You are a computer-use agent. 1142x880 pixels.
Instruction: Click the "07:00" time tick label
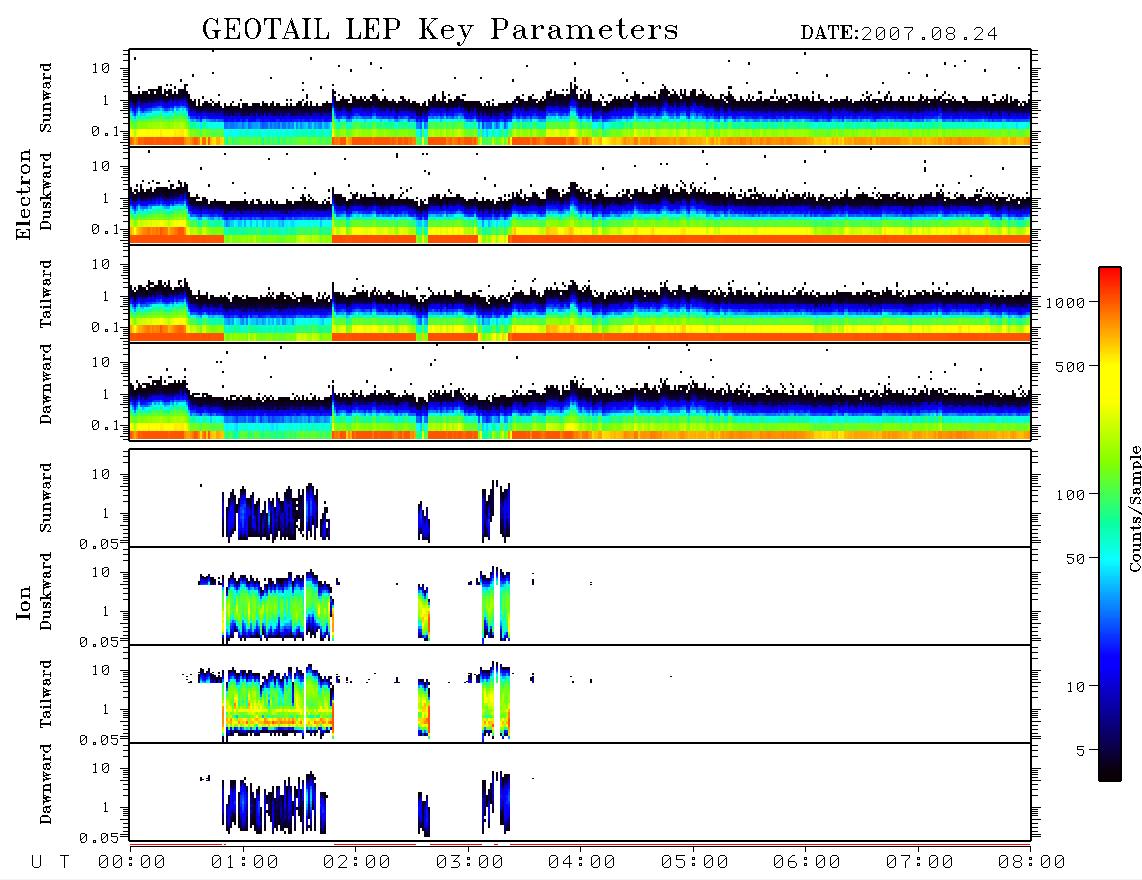click(x=920, y=863)
